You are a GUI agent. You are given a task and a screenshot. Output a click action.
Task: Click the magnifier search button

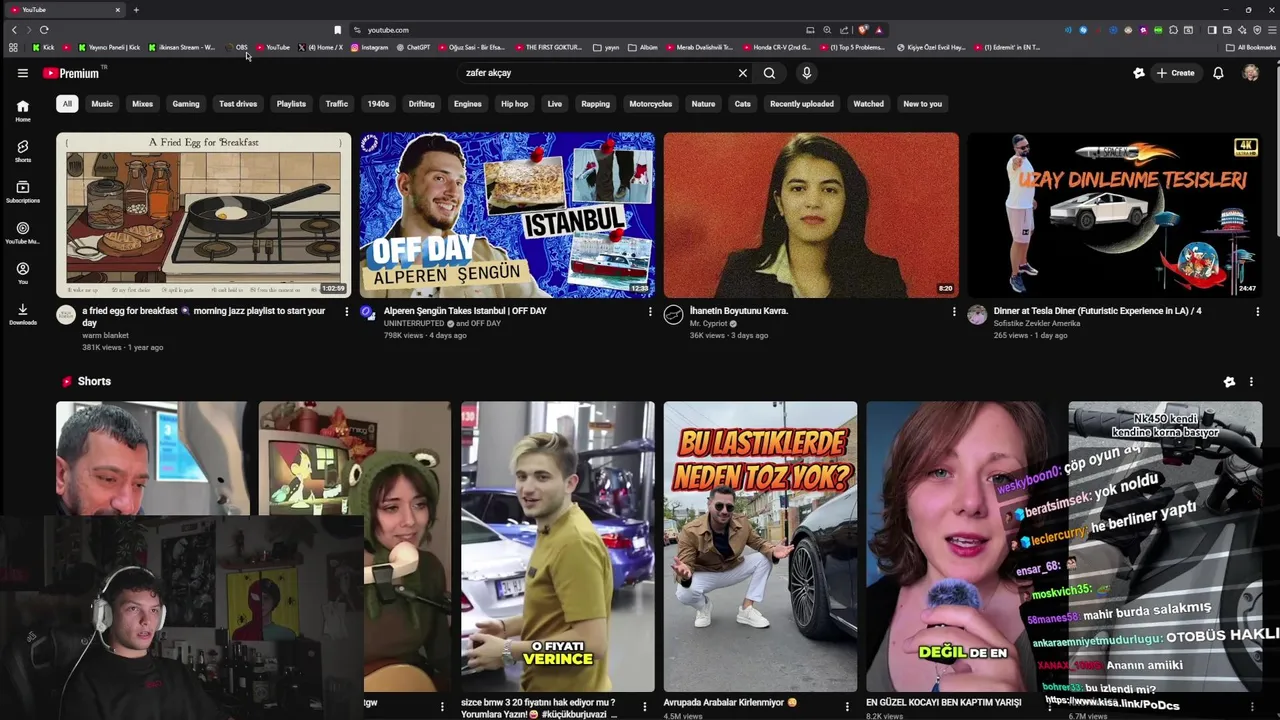point(769,73)
